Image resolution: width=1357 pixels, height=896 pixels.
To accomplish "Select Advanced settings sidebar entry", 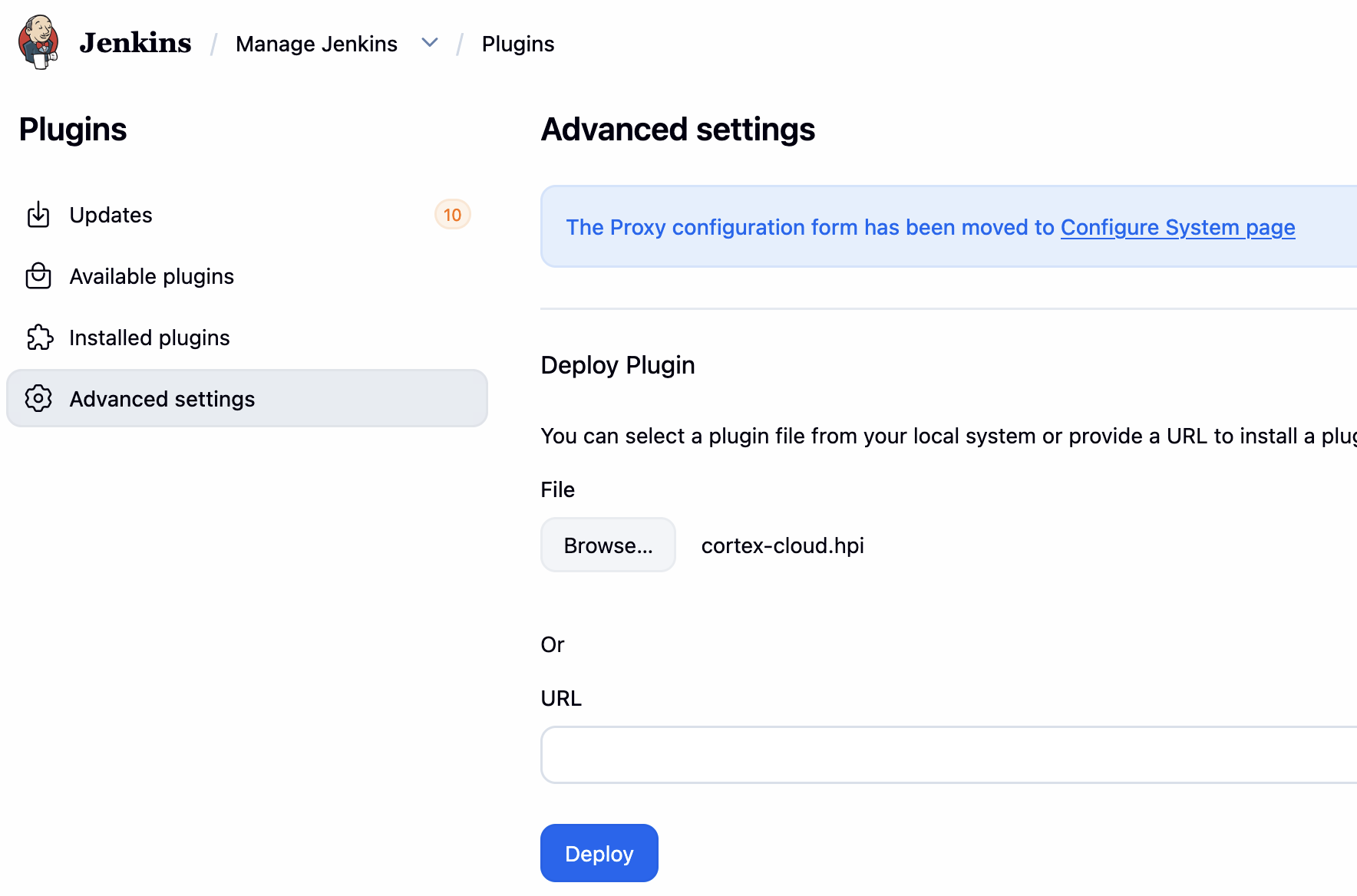I will tap(162, 399).
